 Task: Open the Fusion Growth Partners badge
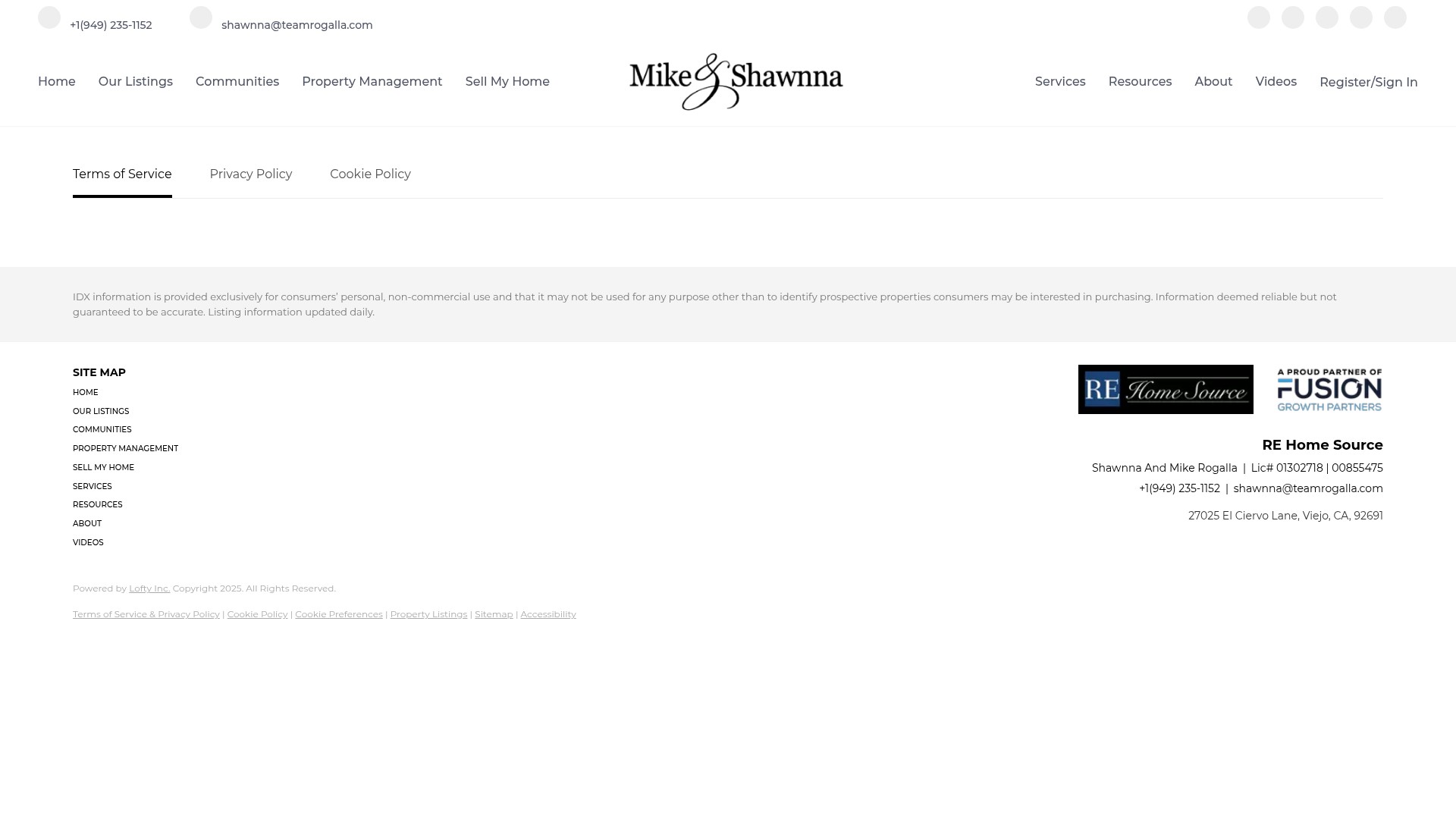click(1329, 390)
